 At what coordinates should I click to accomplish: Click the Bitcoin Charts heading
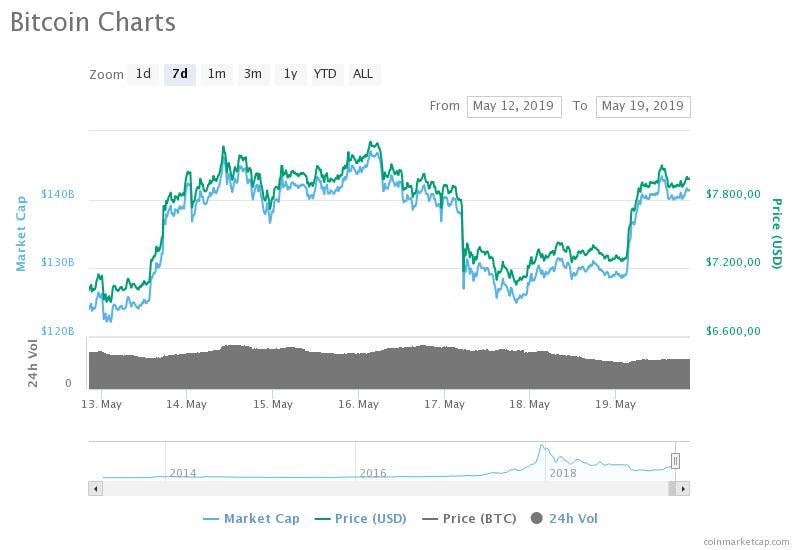(93, 22)
